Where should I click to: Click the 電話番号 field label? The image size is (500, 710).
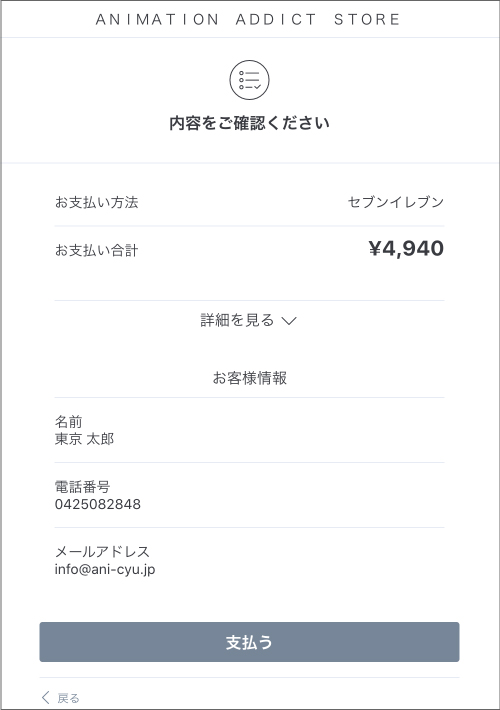point(82,487)
